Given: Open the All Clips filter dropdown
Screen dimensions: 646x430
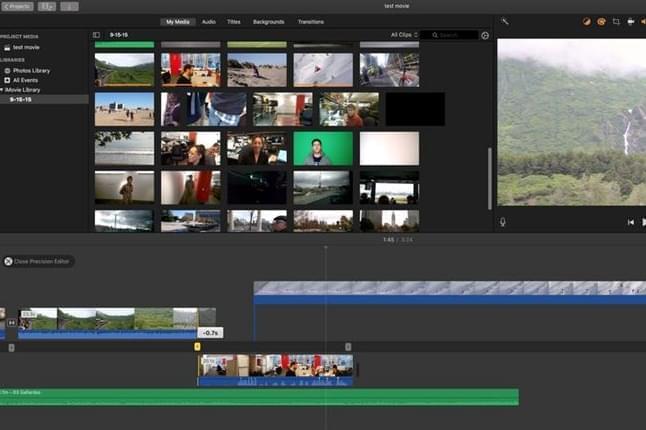Looking at the screenshot, I should (x=404, y=35).
